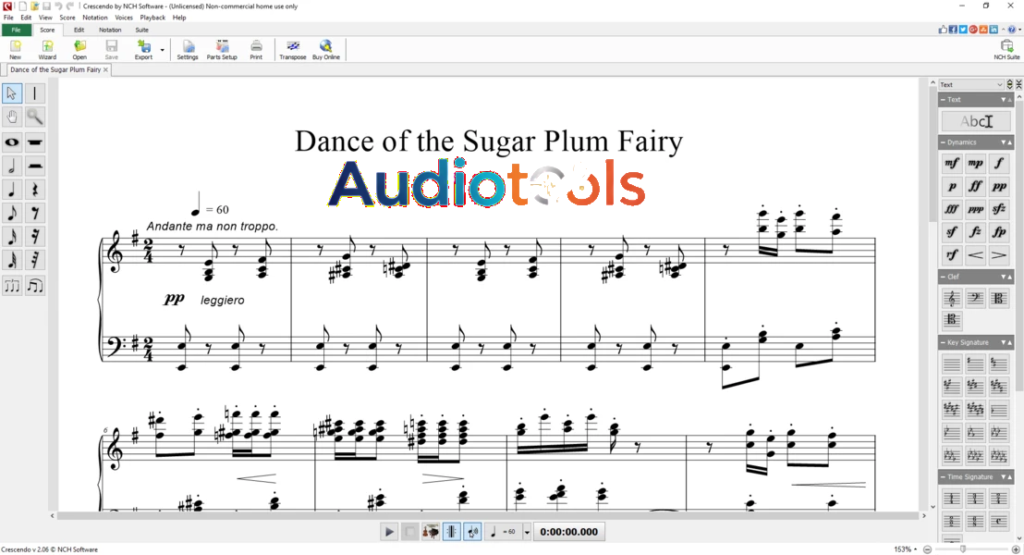Start playback with the Play button
Screen dimensions: 1024x555
[389, 531]
